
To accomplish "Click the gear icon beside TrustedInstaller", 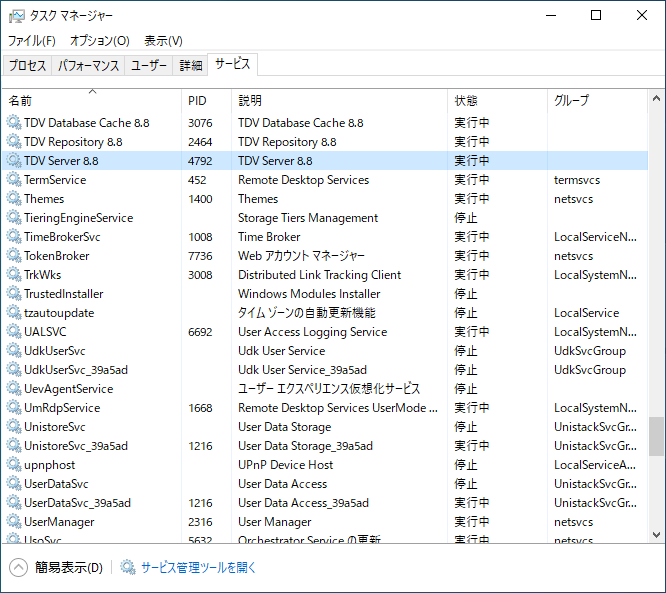I will pos(14,294).
